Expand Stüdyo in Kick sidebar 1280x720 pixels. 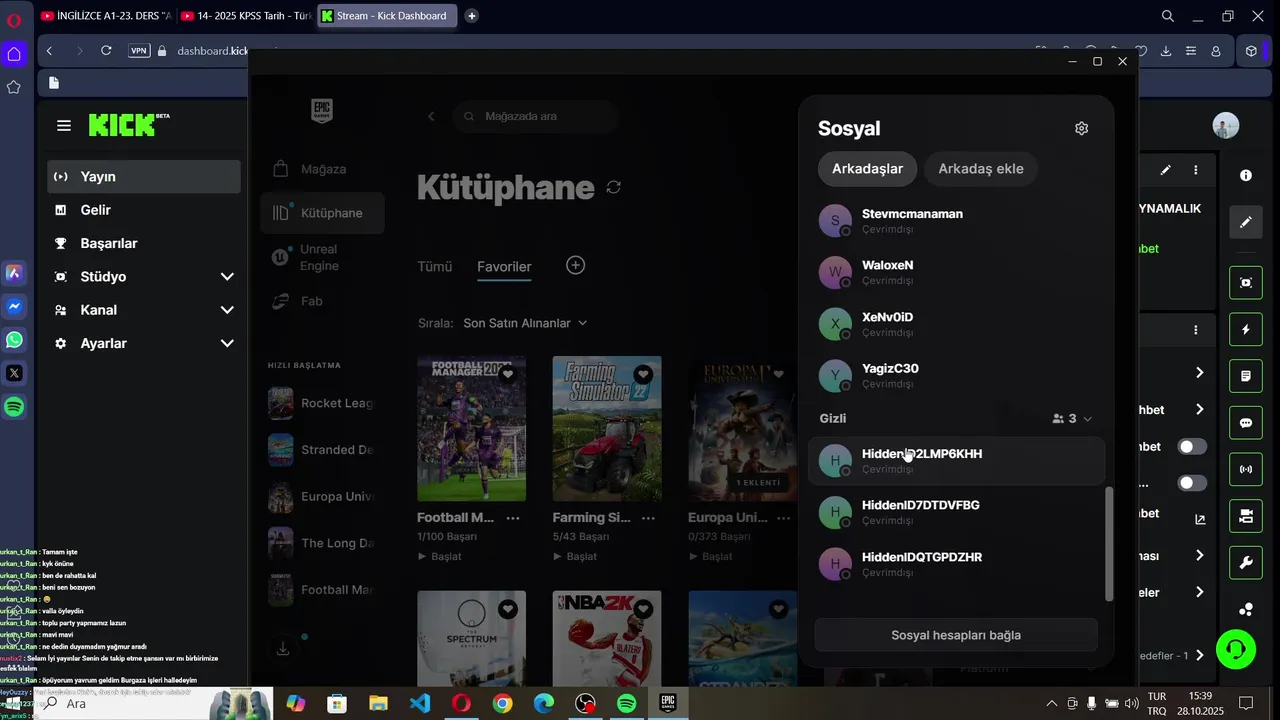click(x=144, y=276)
